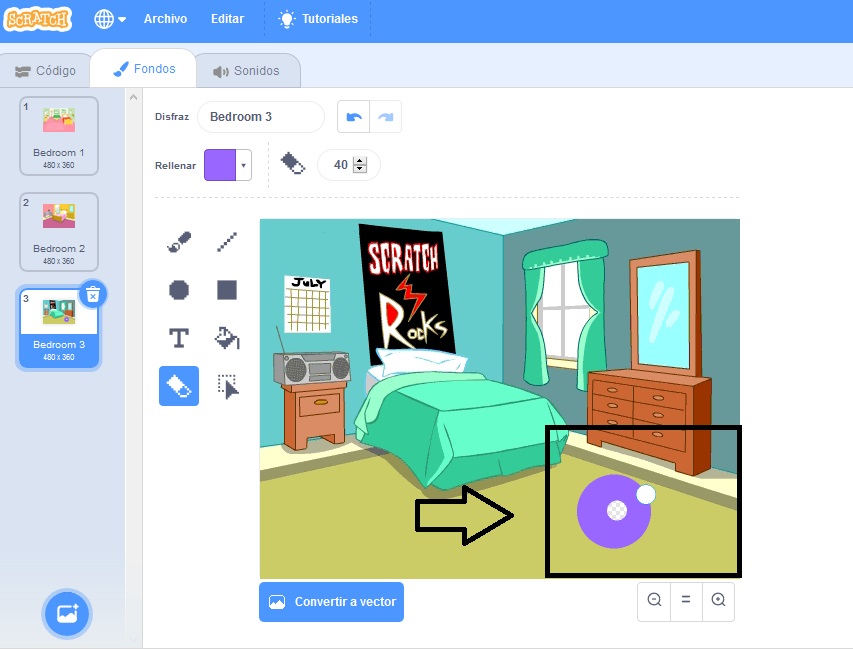Switch to the Sonidos tab

[246, 71]
